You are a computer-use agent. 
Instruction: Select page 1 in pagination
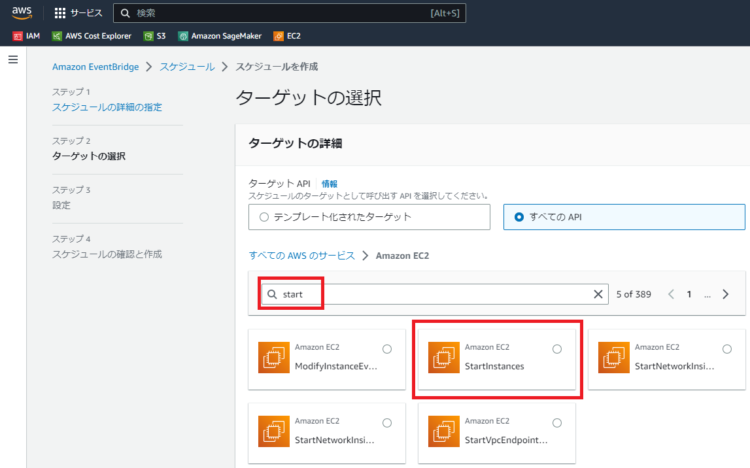tap(689, 294)
